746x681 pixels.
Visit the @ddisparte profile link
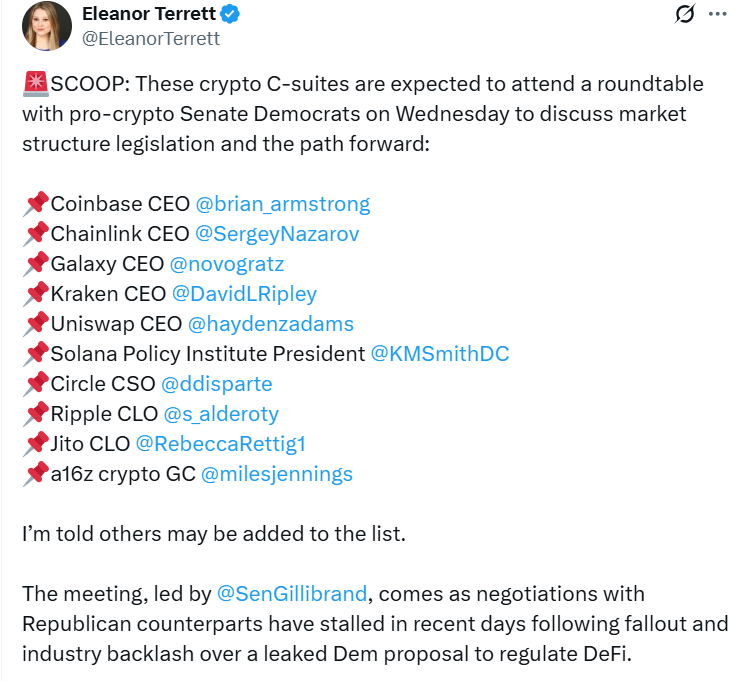(x=216, y=384)
